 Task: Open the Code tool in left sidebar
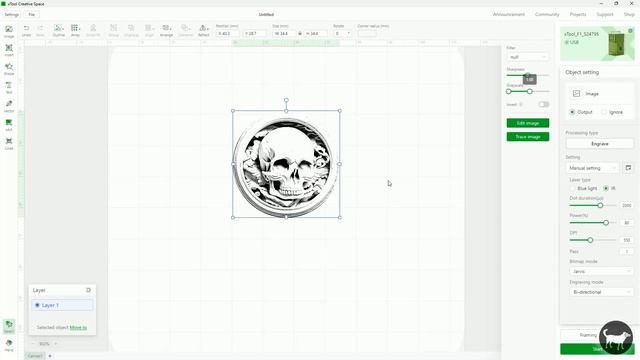[9, 143]
